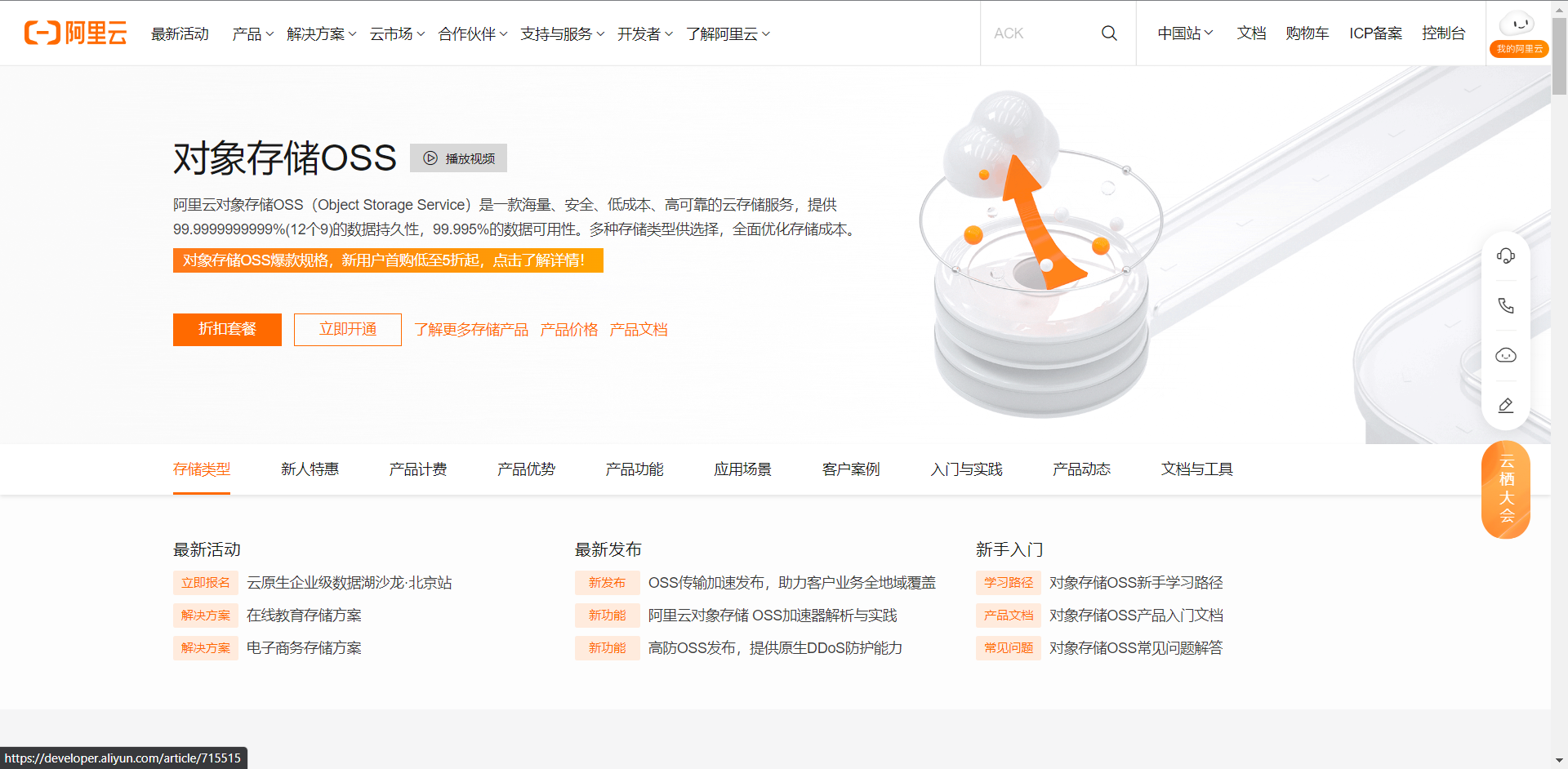Screen dimensions: 1568x769
Task: Open ICP备案 in the header
Action: (x=1375, y=33)
